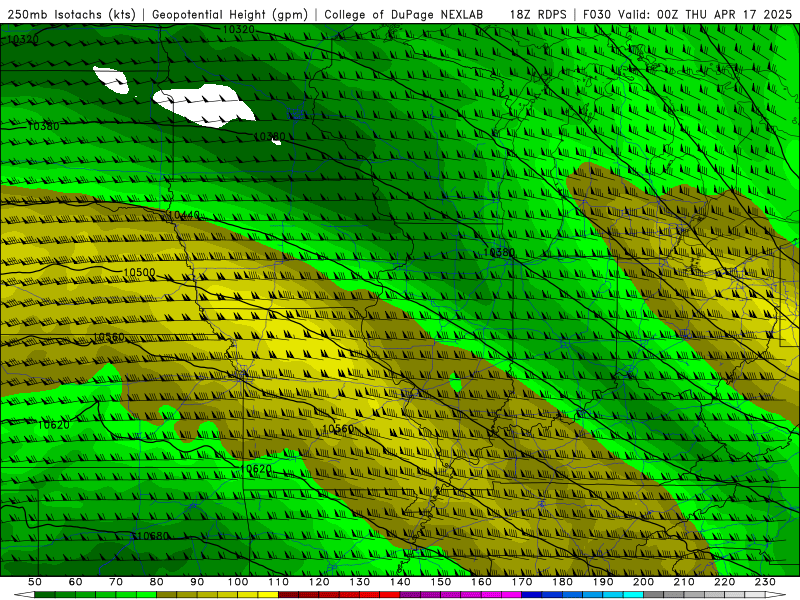
Task: Click the 'F030' forecast hour text
Action: click(596, 14)
